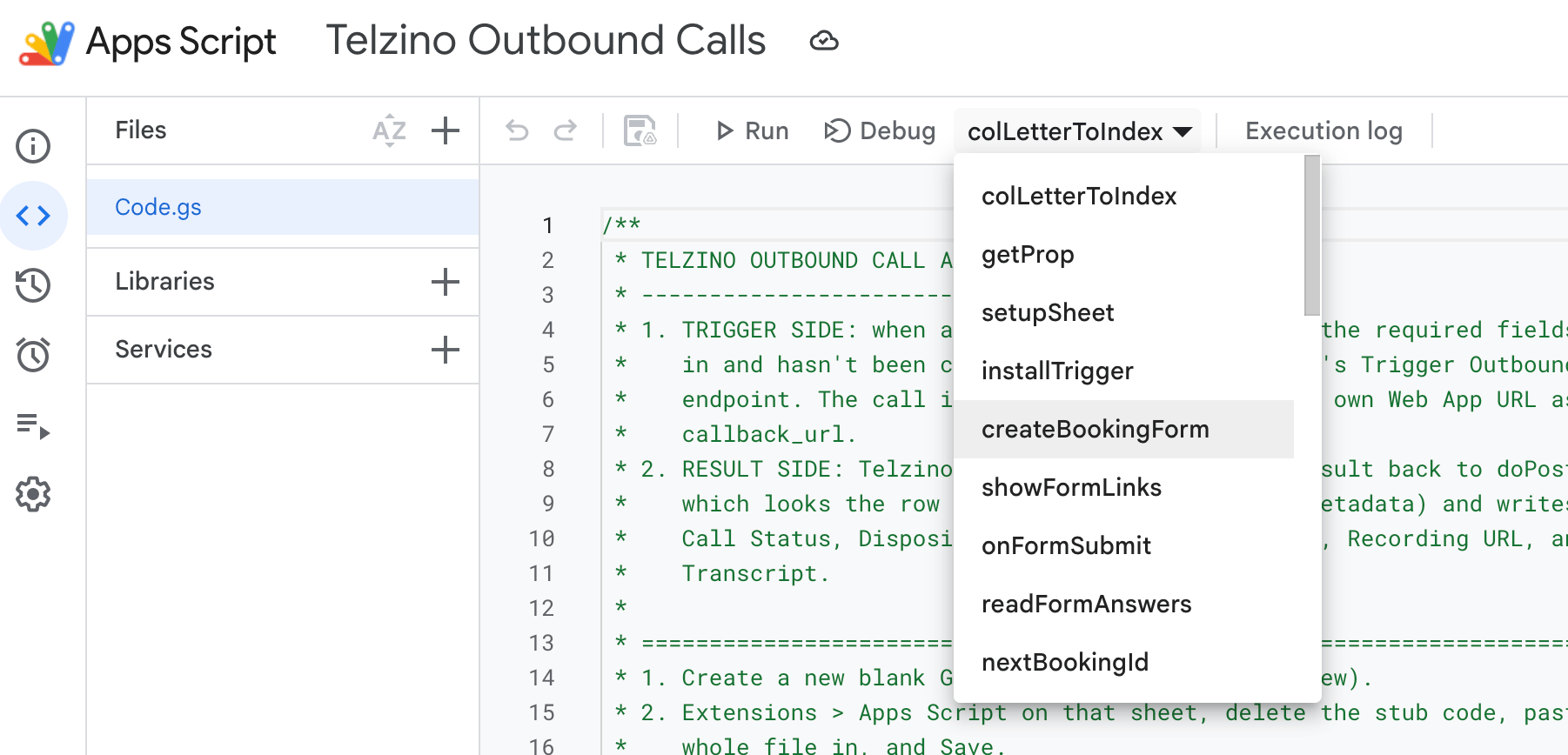Viewport: 1568px width, 755px height.
Task: Select onFormSubmit from function list
Action: pyautogui.click(x=1123, y=546)
